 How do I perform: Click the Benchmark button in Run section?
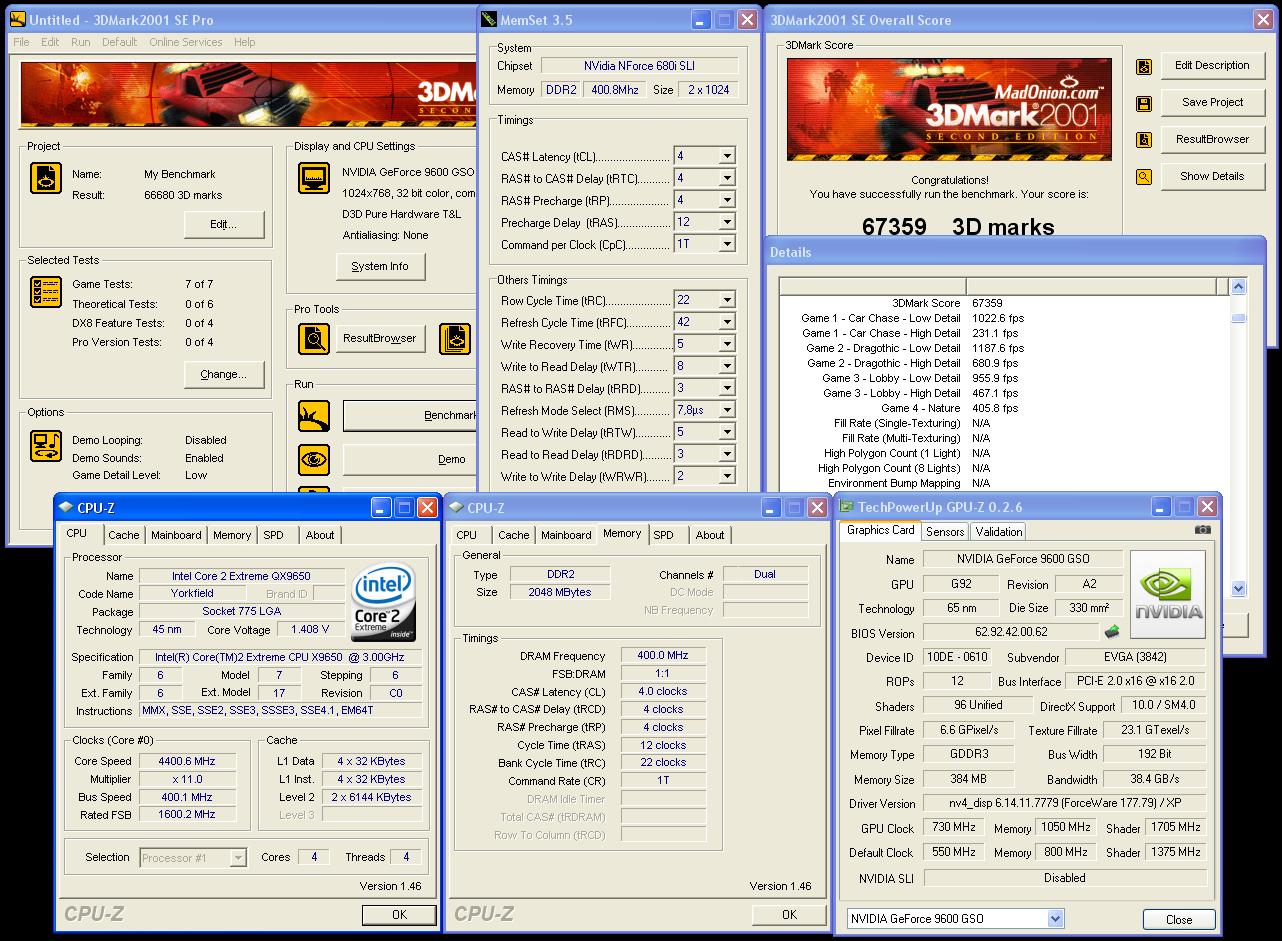point(410,415)
